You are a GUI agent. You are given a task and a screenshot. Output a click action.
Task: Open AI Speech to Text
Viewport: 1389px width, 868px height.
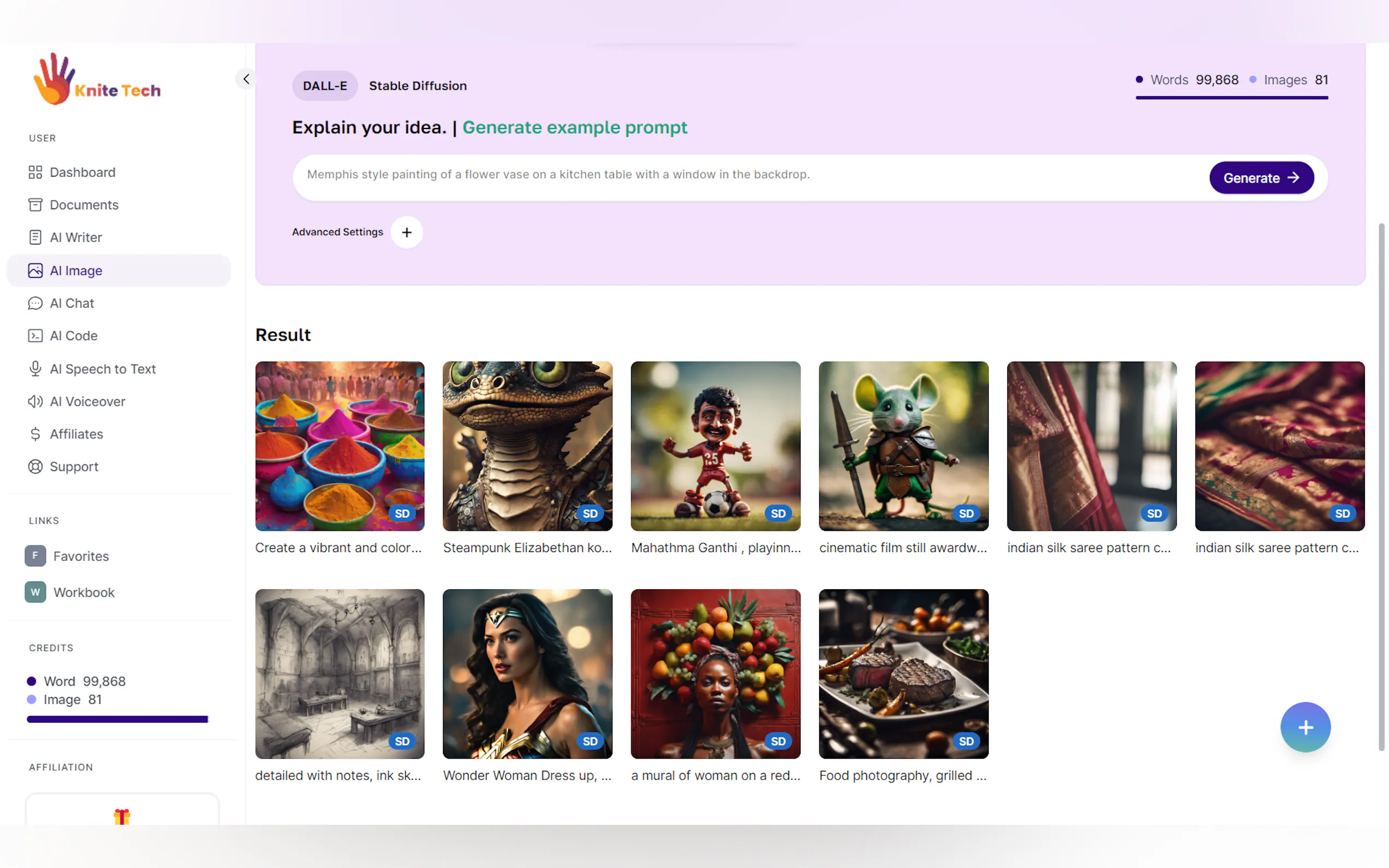102,368
